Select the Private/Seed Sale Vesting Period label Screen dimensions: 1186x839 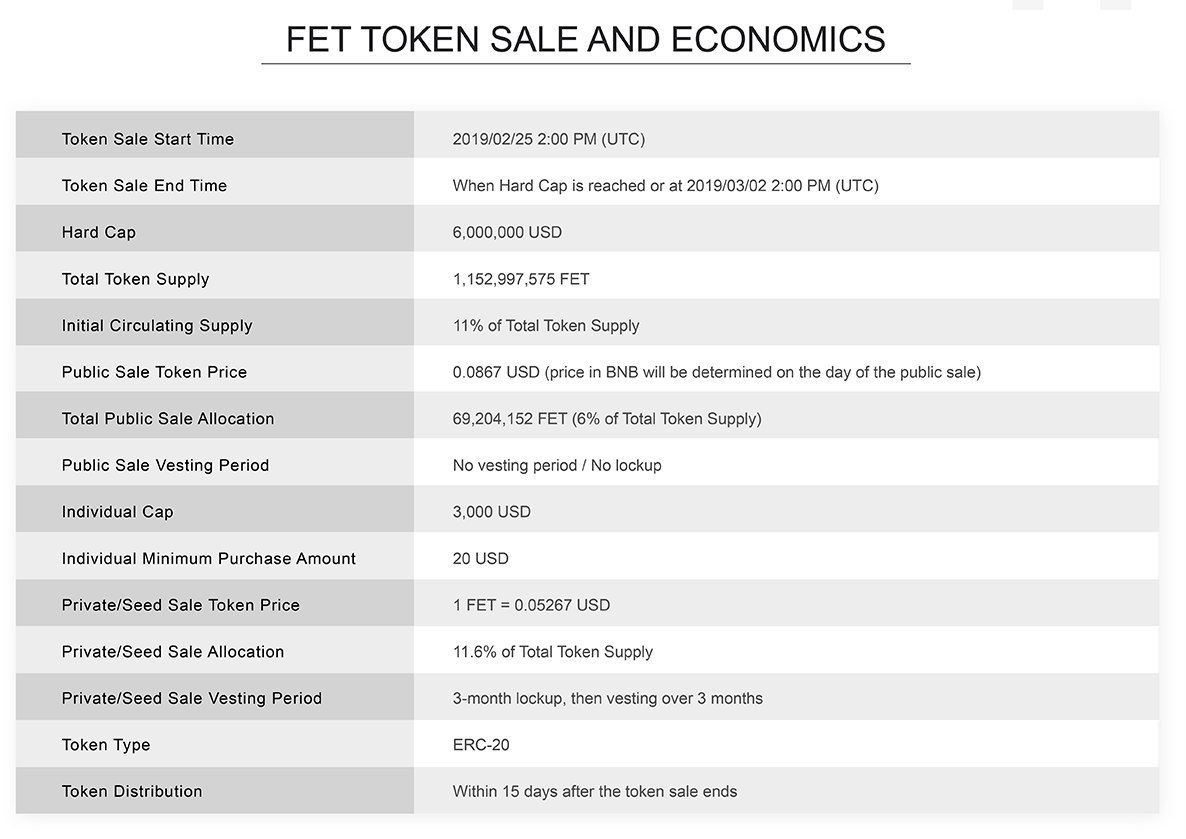tap(192, 698)
